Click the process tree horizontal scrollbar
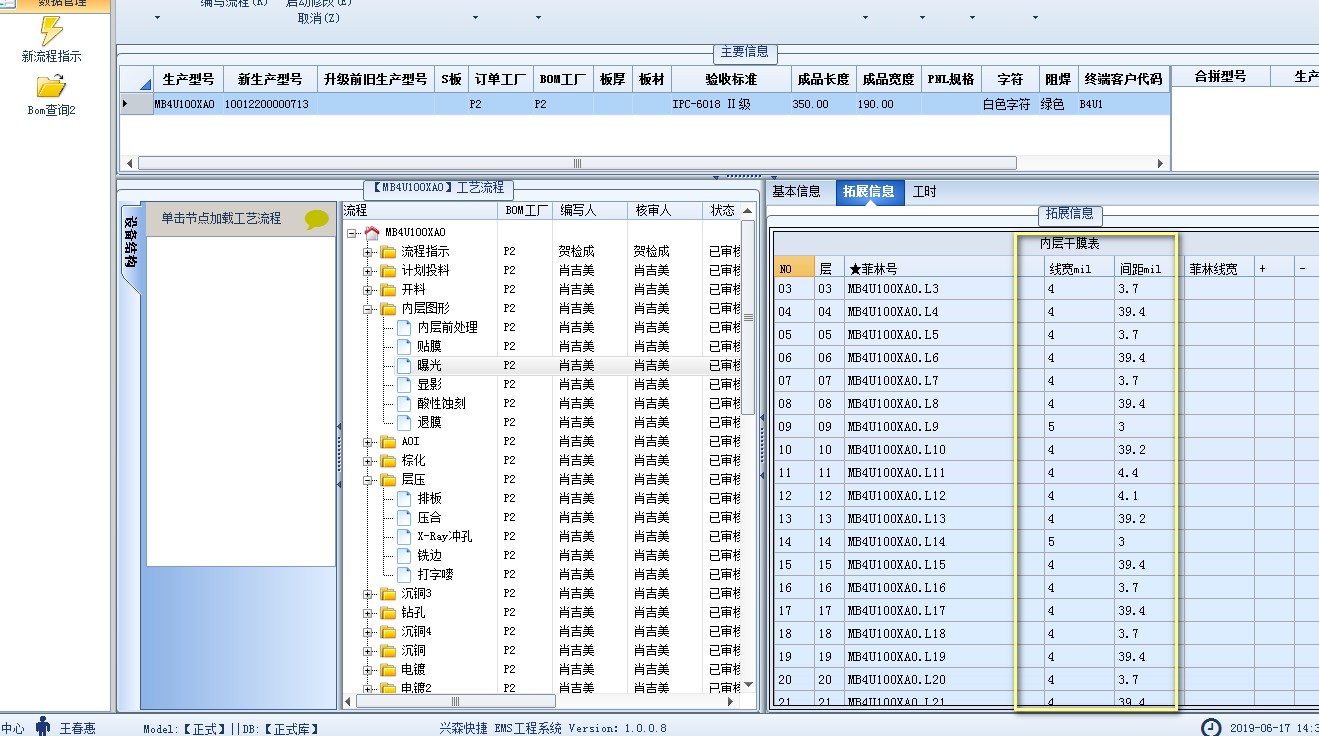This screenshot has height=736, width=1319. pos(455,701)
